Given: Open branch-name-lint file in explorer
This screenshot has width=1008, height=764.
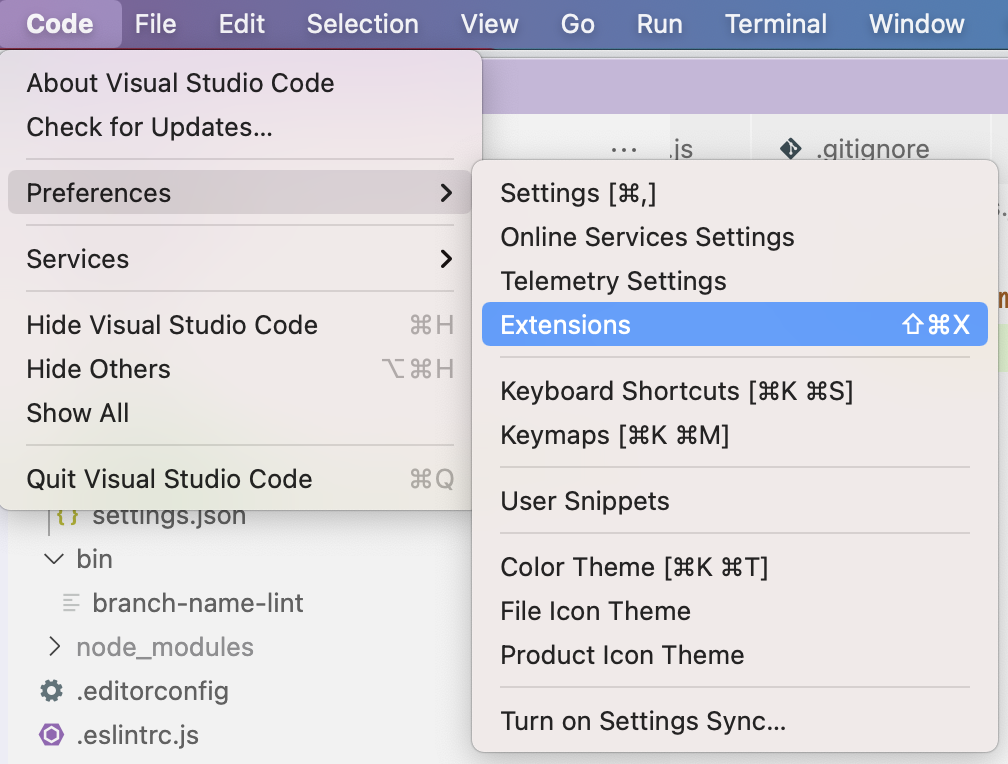Looking at the screenshot, I should tap(197, 603).
